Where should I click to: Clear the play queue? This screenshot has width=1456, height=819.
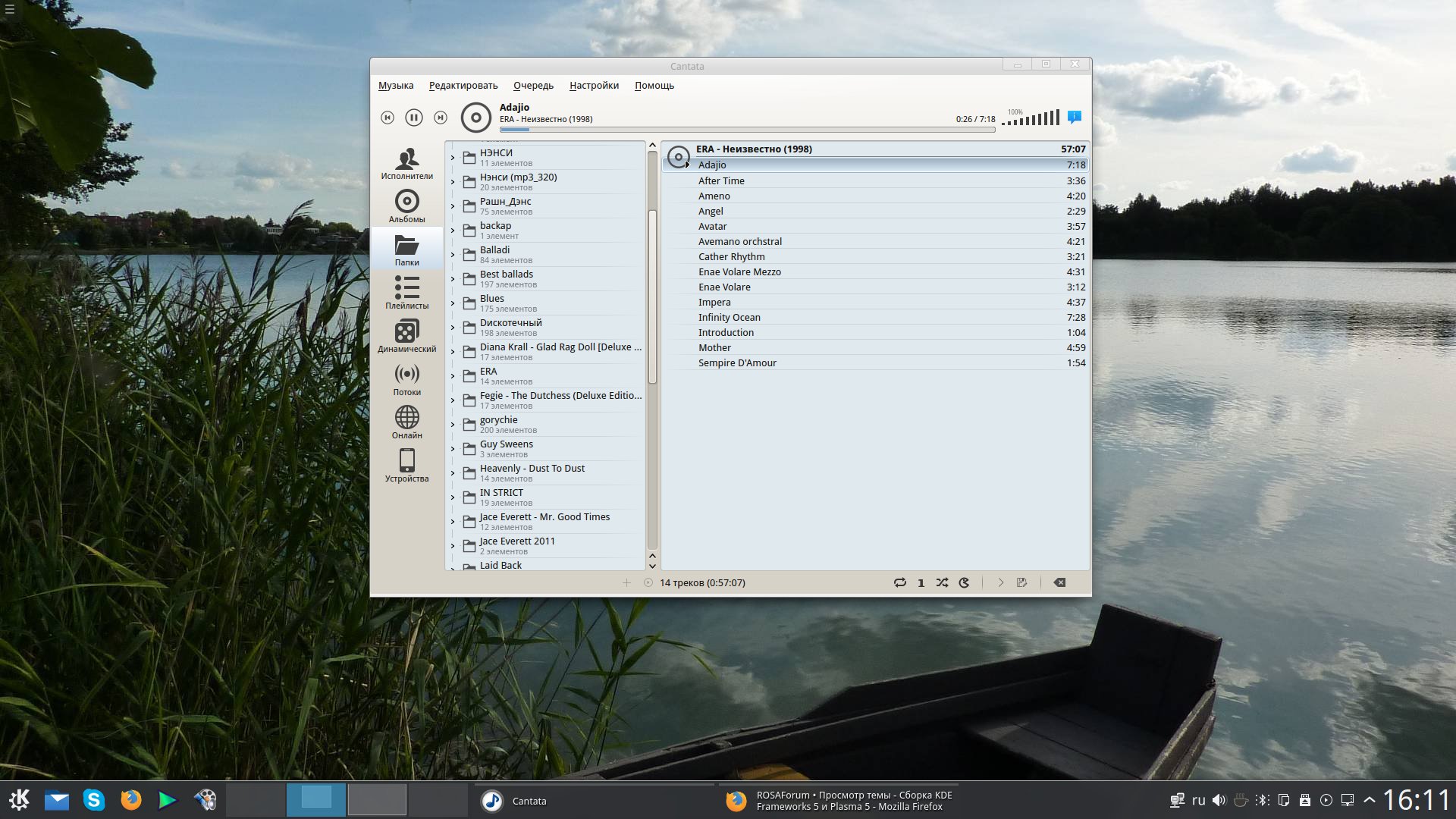coord(1059,582)
